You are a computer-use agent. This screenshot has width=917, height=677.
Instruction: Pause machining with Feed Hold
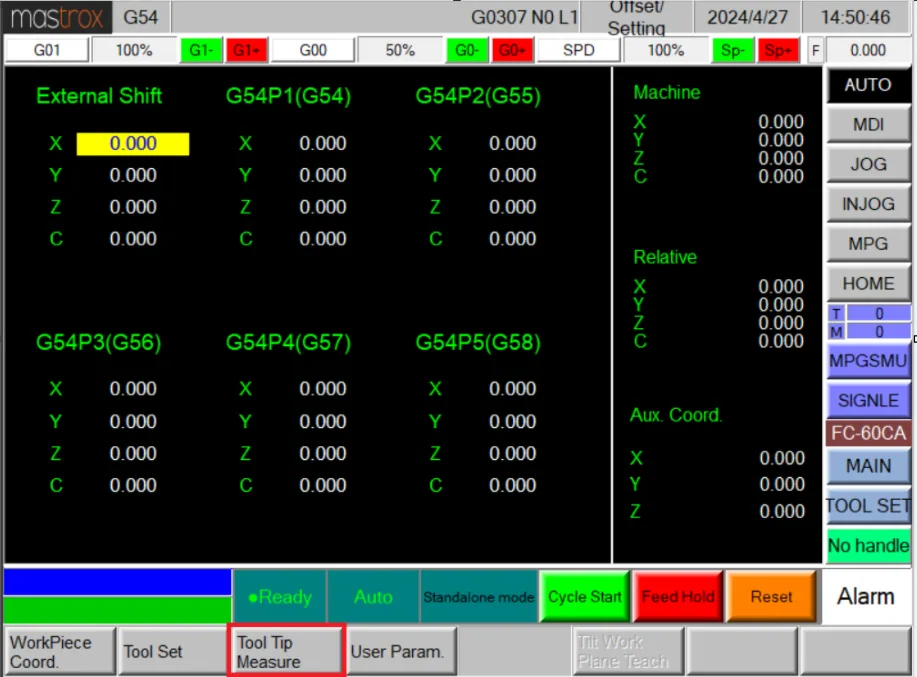(678, 597)
